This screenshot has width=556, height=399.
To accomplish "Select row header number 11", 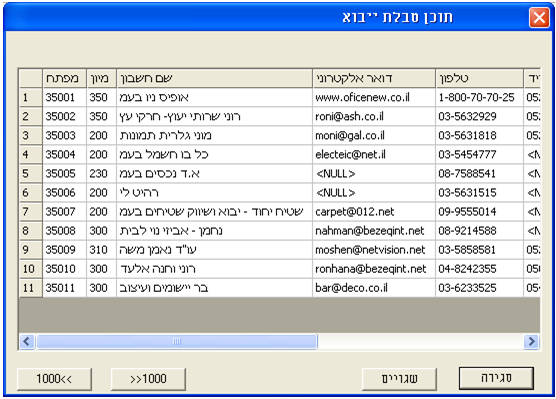I will coord(31,288).
